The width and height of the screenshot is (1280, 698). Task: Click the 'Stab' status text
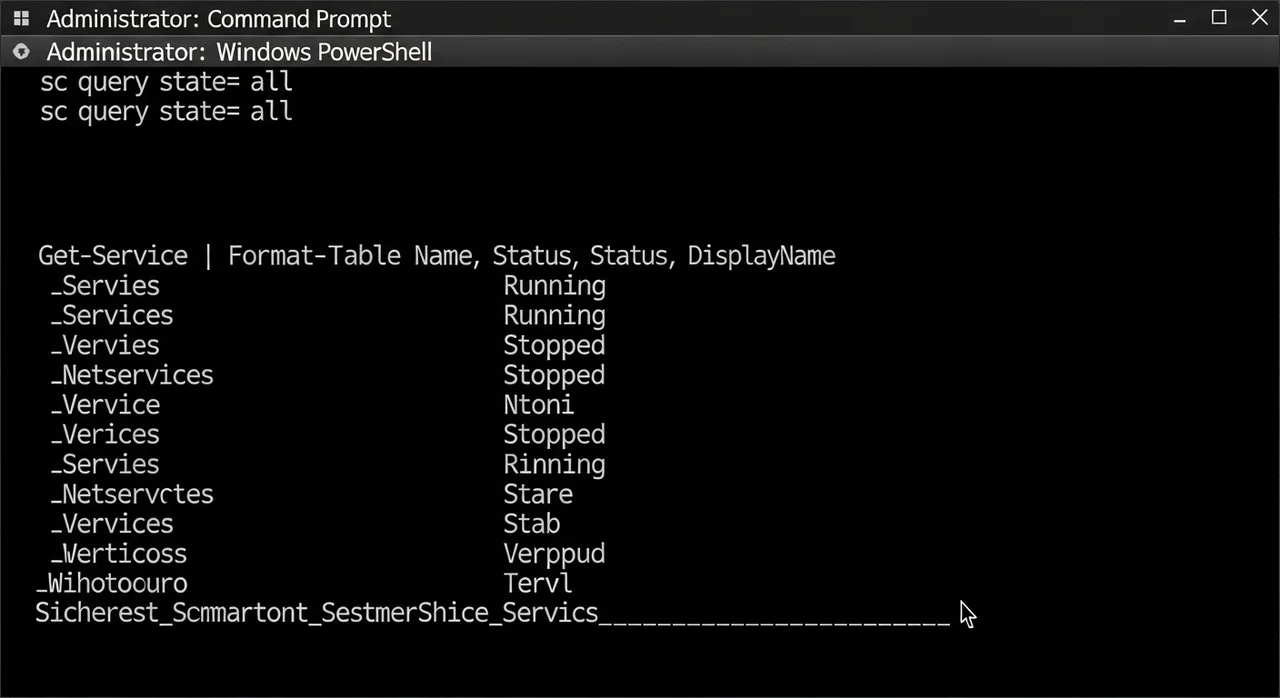coord(531,524)
